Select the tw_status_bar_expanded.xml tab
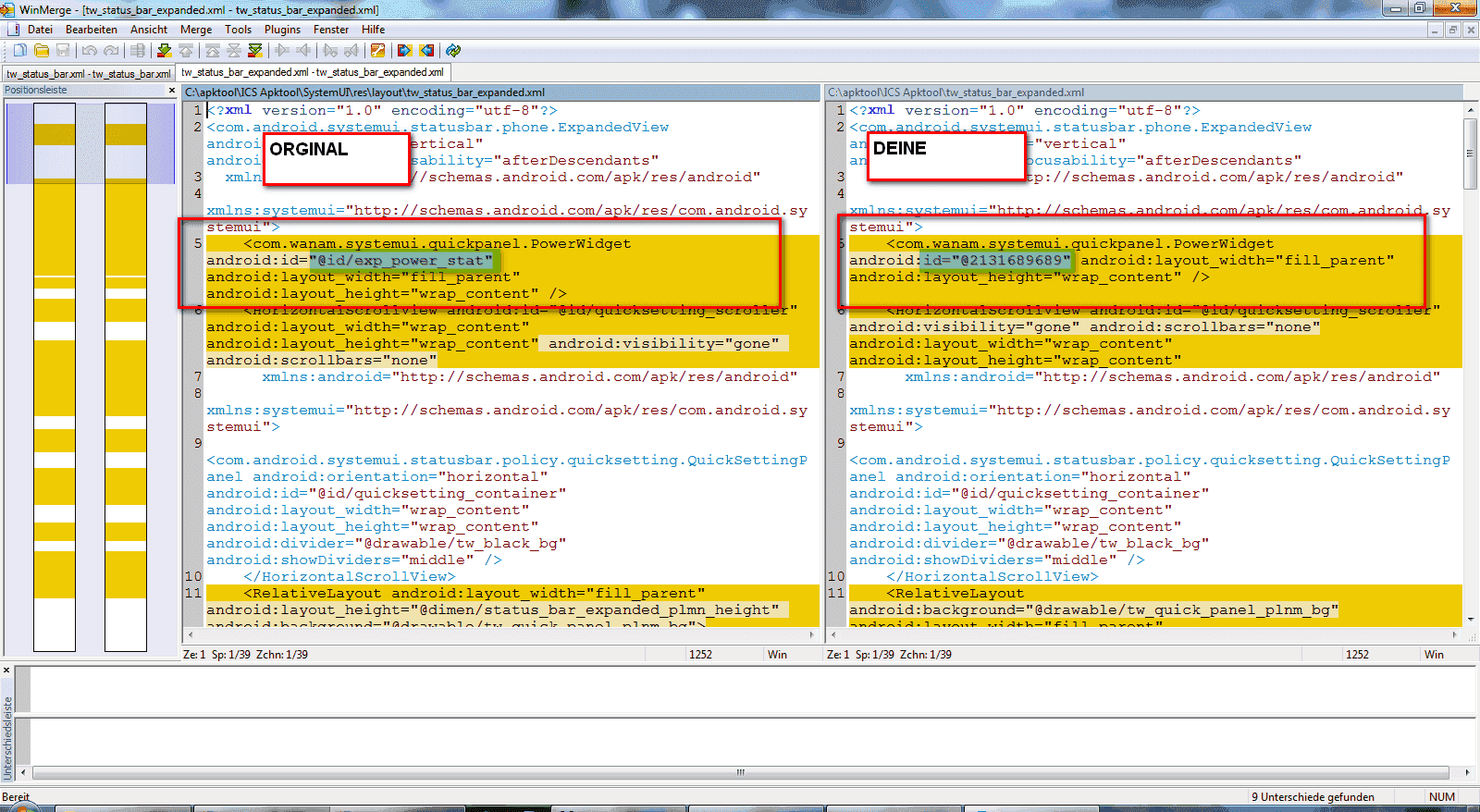 click(x=313, y=72)
